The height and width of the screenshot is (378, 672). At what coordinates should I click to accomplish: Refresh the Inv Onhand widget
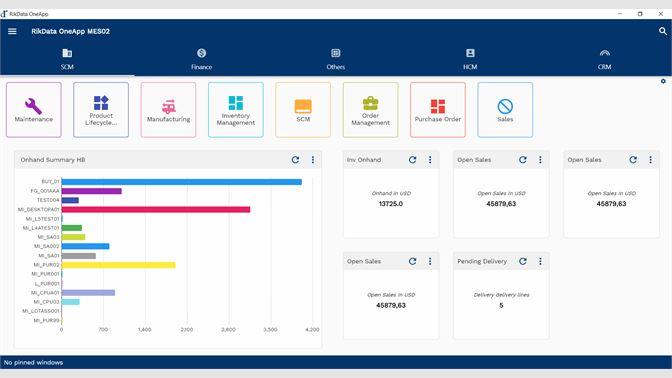[412, 160]
